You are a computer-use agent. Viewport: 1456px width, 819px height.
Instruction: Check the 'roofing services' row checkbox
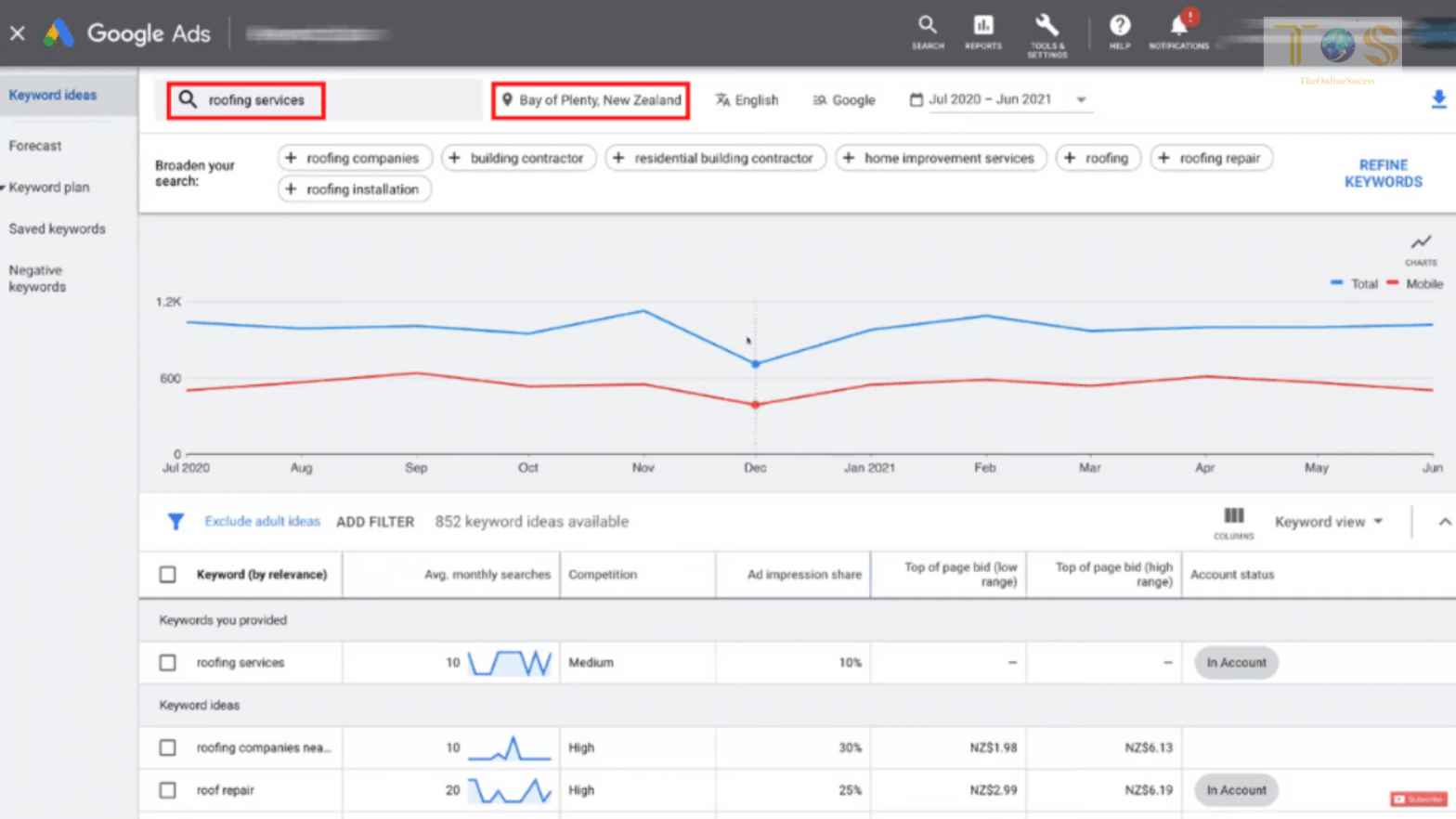pyautogui.click(x=167, y=663)
